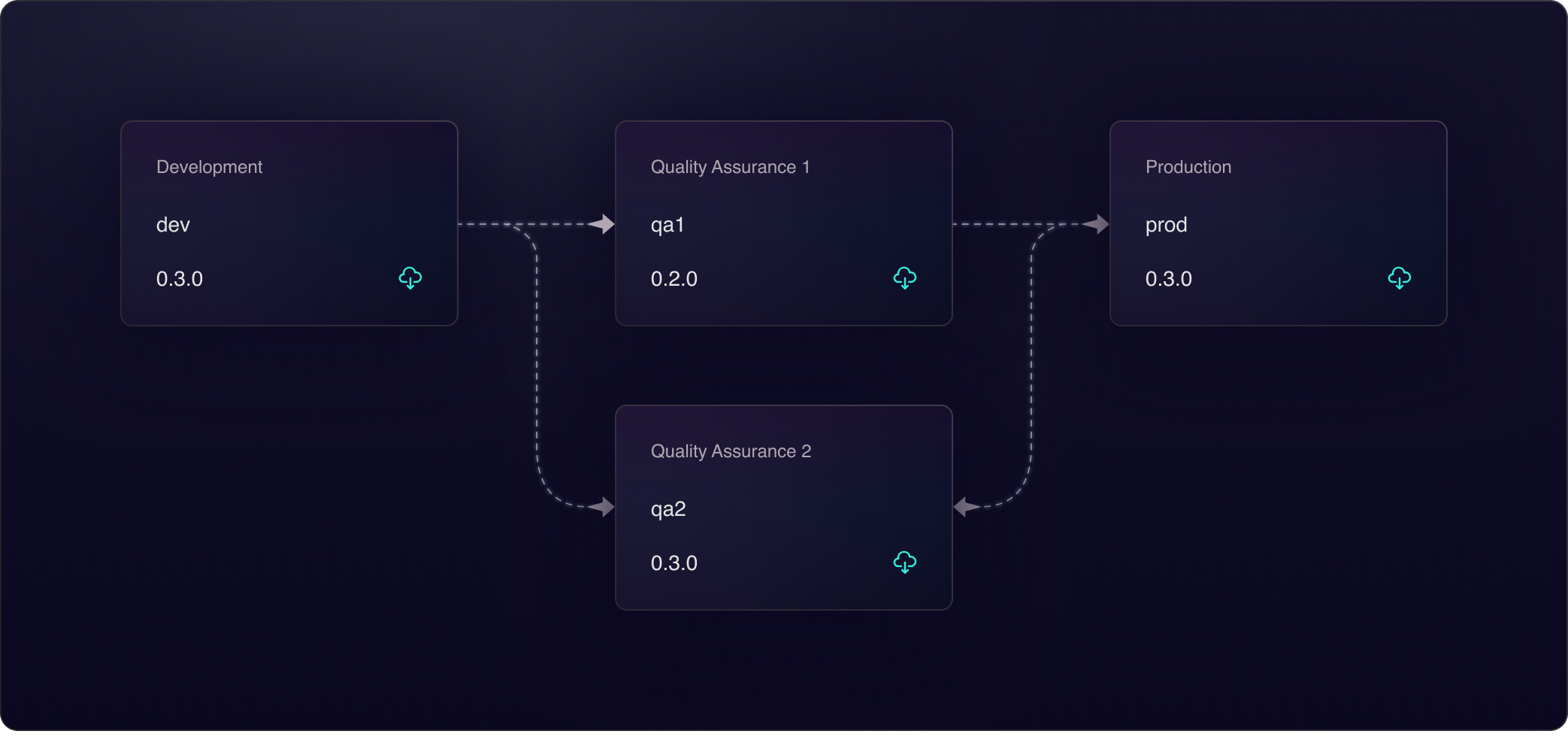
Task: Click the qa1 environment name
Action: point(667,224)
